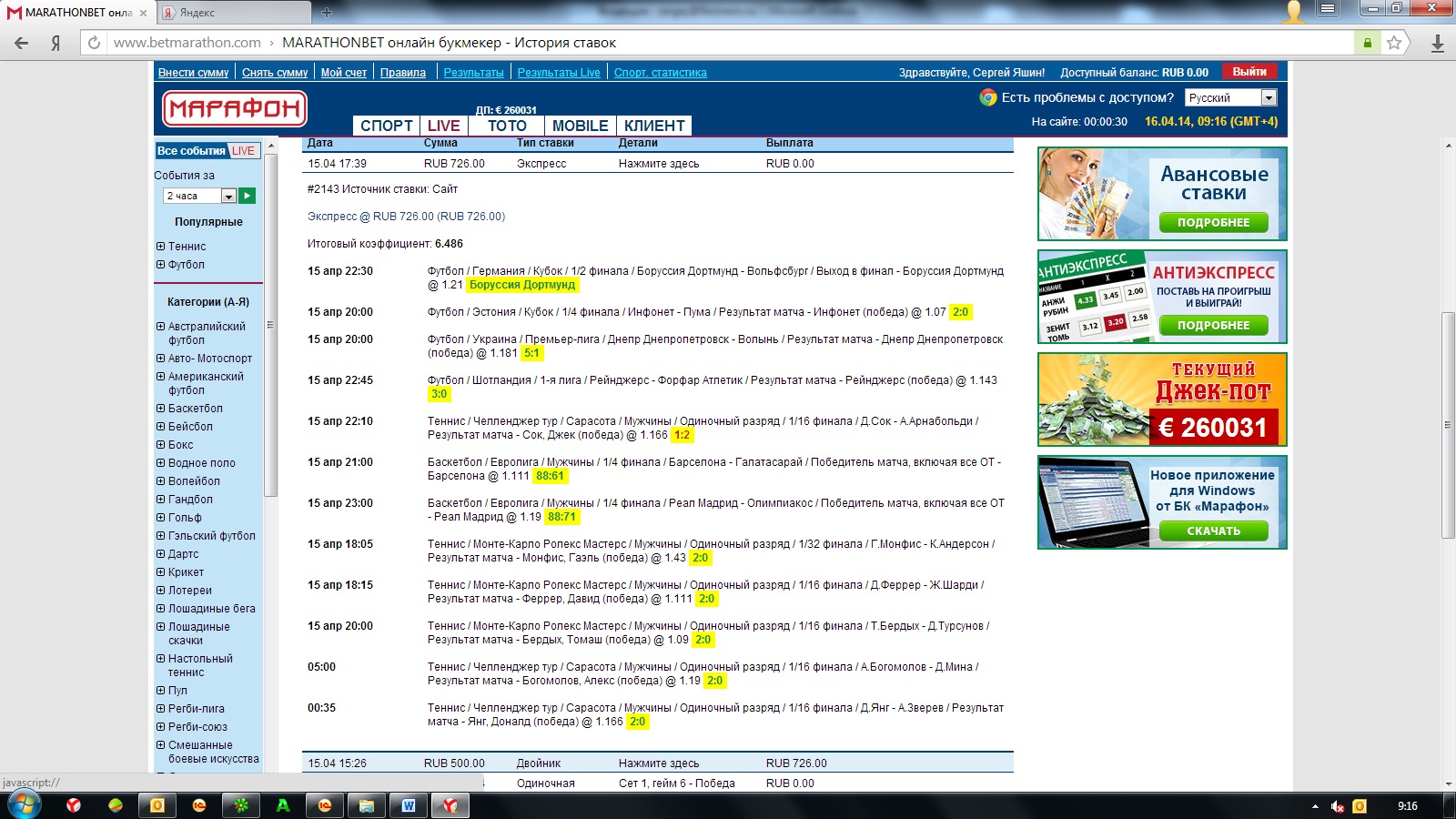Switch to the СПОРТ tab

(386, 126)
